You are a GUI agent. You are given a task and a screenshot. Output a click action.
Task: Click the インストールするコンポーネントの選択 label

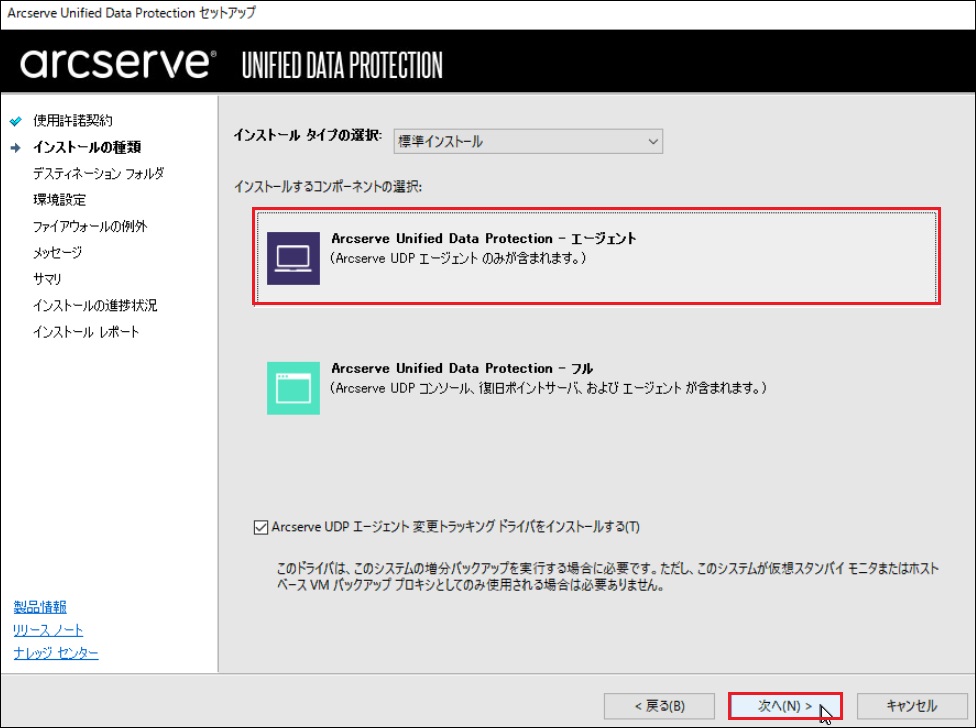pos(328,187)
